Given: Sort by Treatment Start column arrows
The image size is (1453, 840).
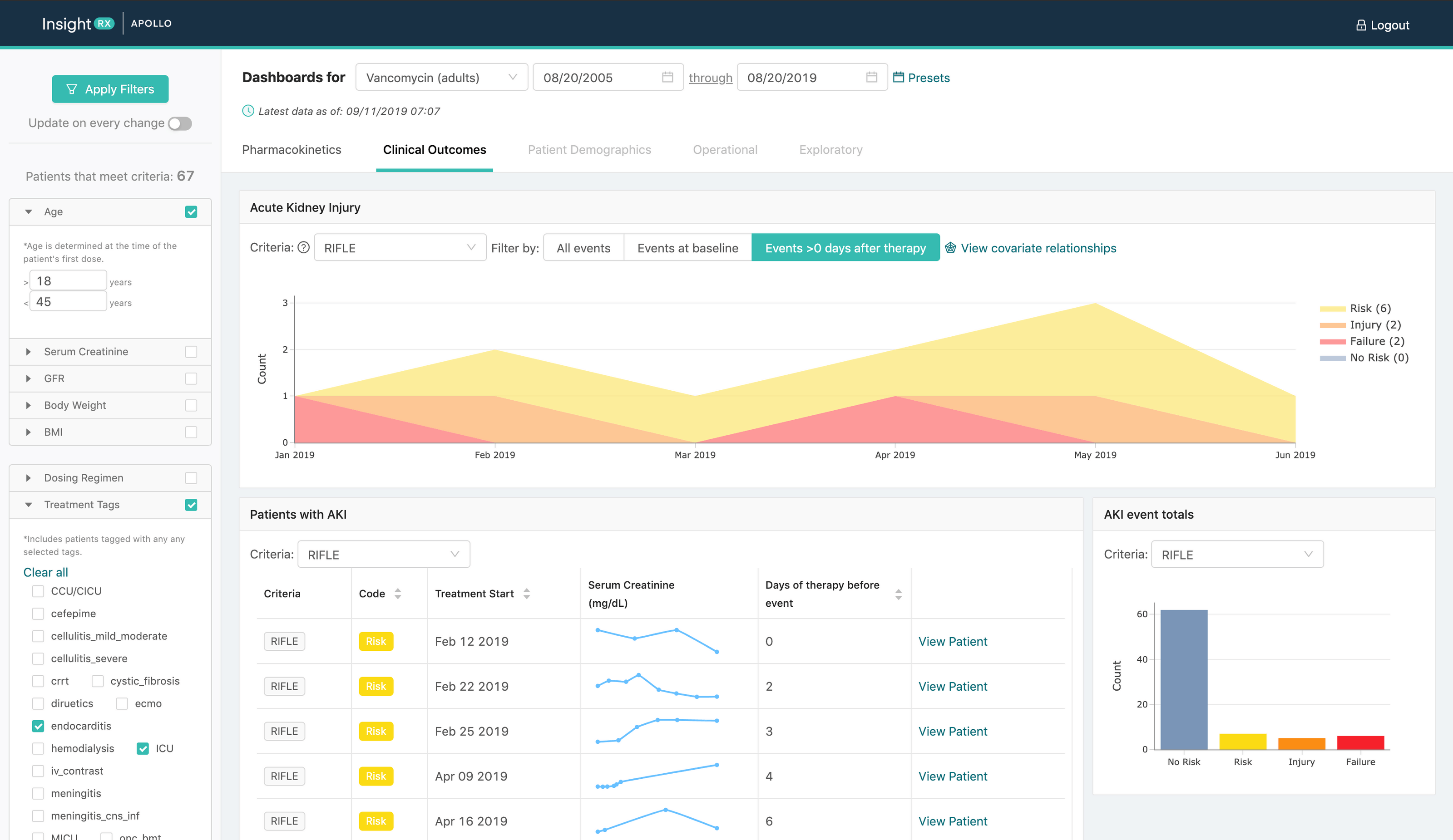Looking at the screenshot, I should [x=526, y=594].
